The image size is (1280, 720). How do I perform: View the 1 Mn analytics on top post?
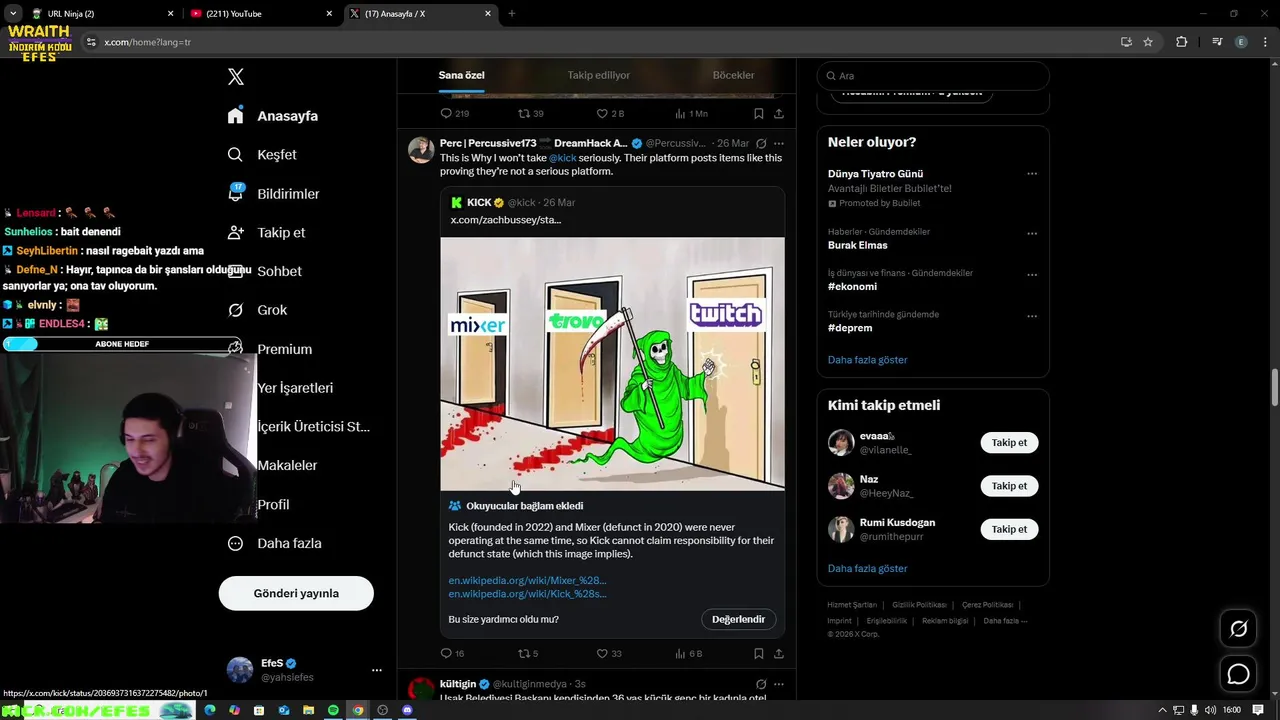[691, 113]
